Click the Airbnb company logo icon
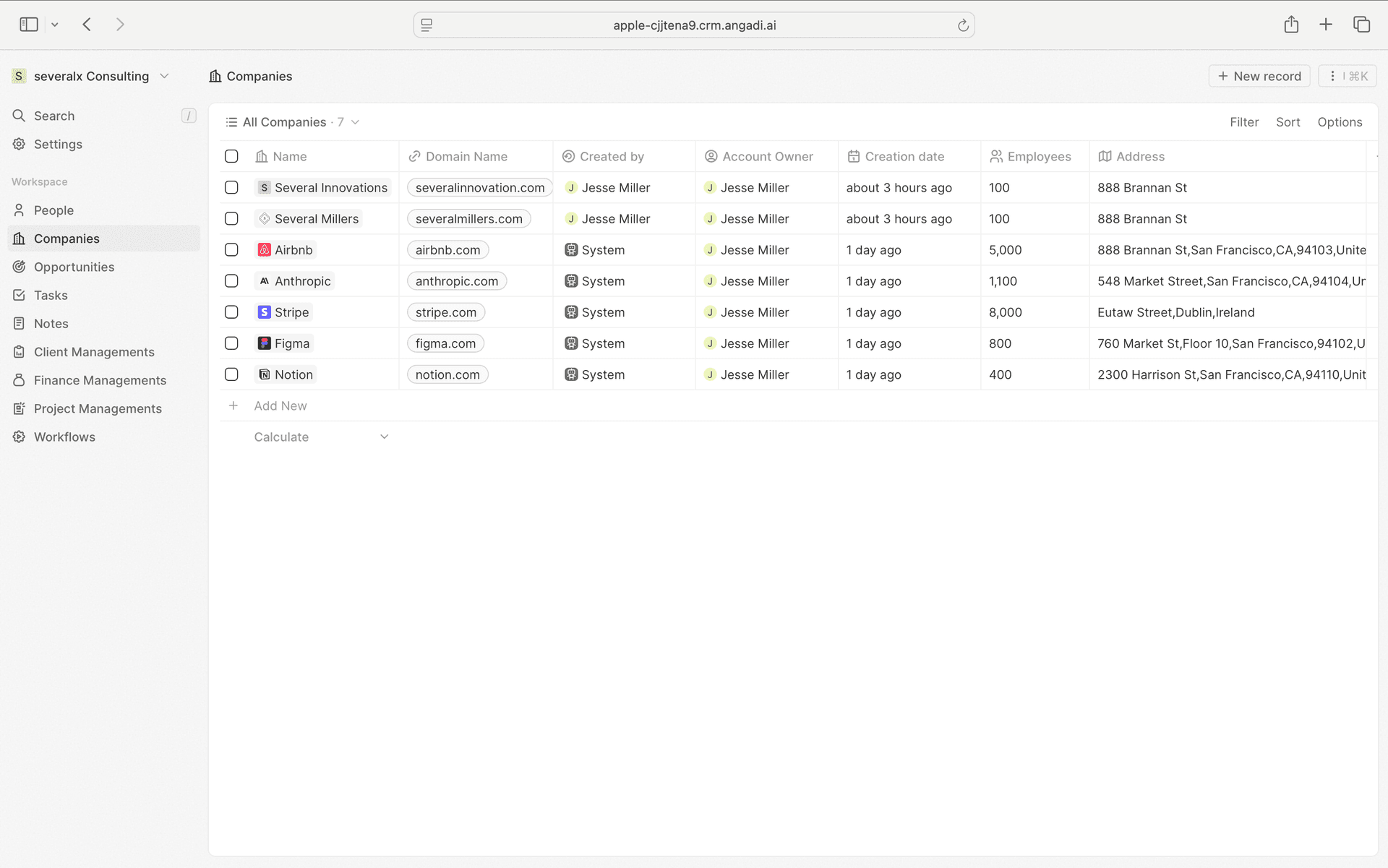Viewport: 1388px width, 868px height. [x=265, y=250]
